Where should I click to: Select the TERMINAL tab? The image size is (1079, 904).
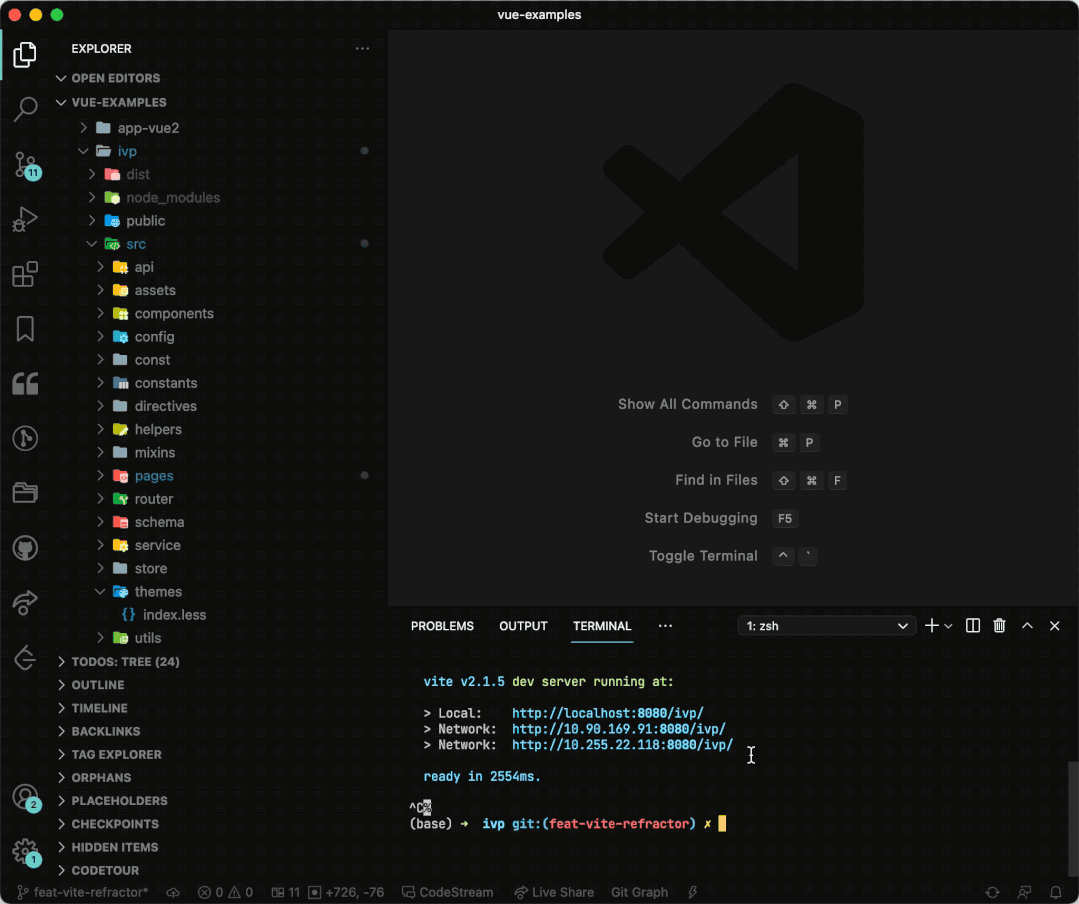click(601, 626)
